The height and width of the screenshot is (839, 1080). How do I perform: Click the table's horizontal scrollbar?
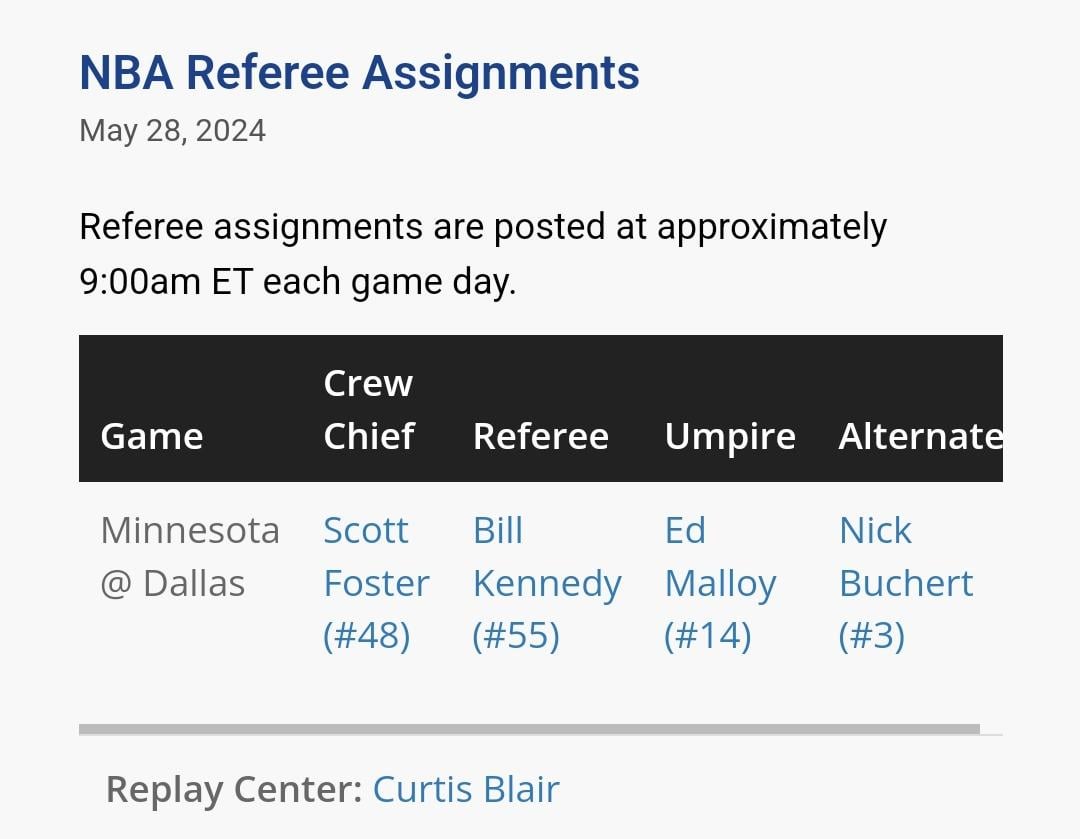click(x=529, y=729)
